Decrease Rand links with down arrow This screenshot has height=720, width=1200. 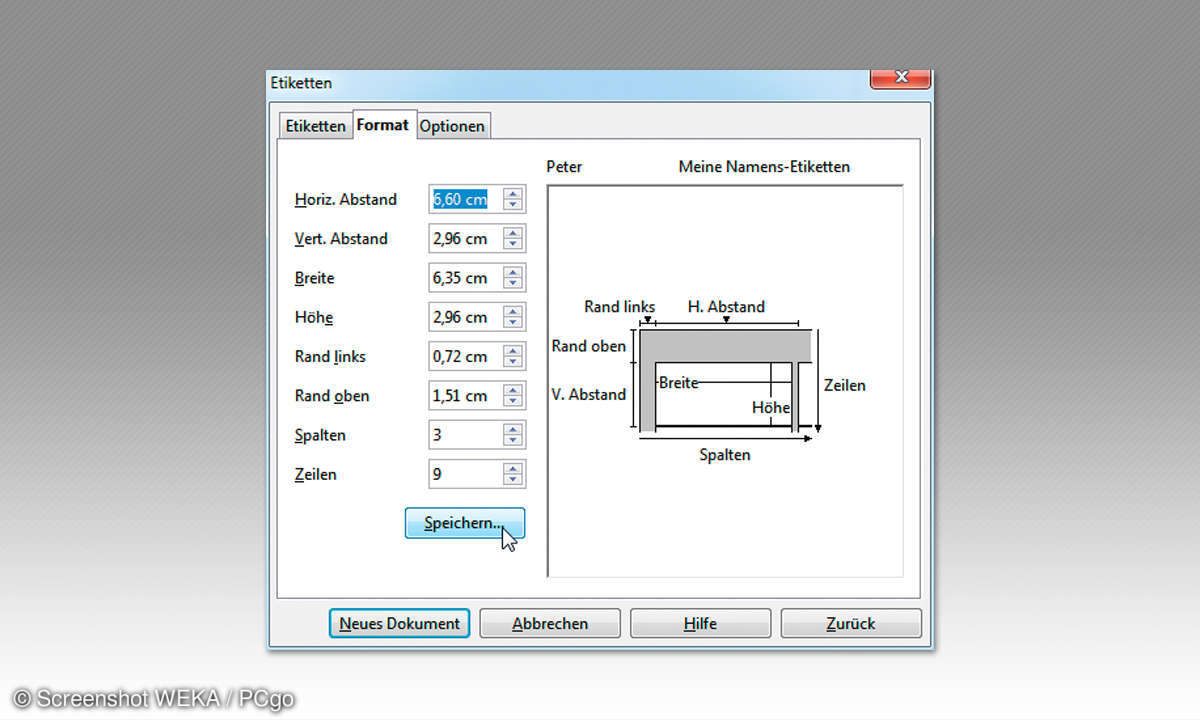(x=513, y=362)
